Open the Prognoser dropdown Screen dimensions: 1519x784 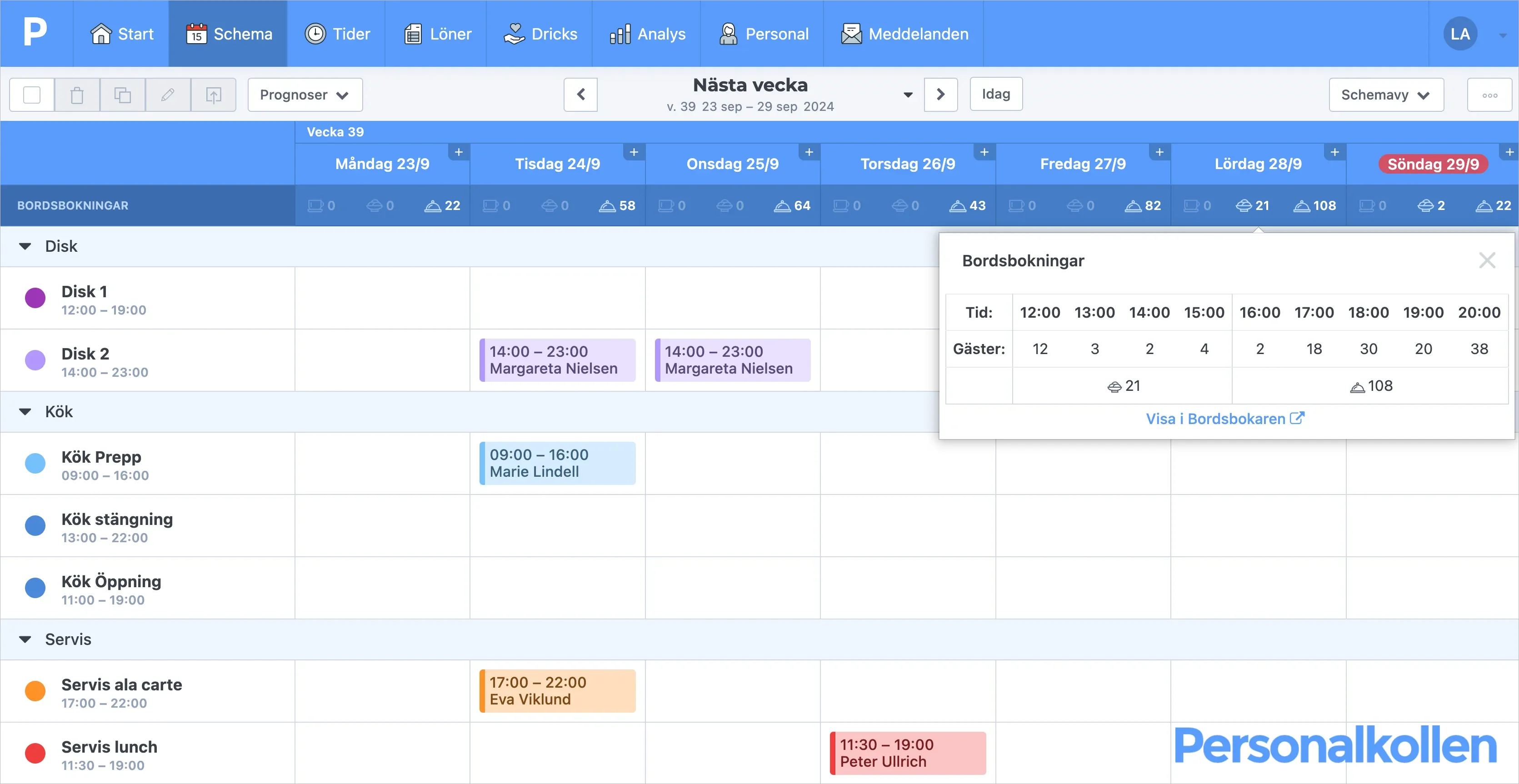(x=304, y=95)
